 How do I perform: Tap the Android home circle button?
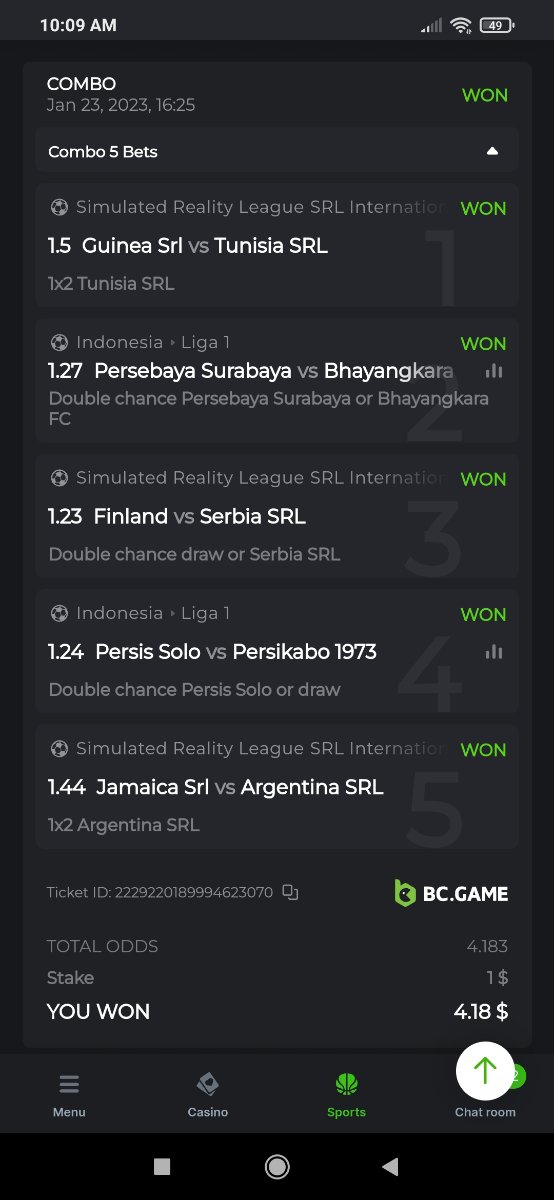tap(277, 1166)
